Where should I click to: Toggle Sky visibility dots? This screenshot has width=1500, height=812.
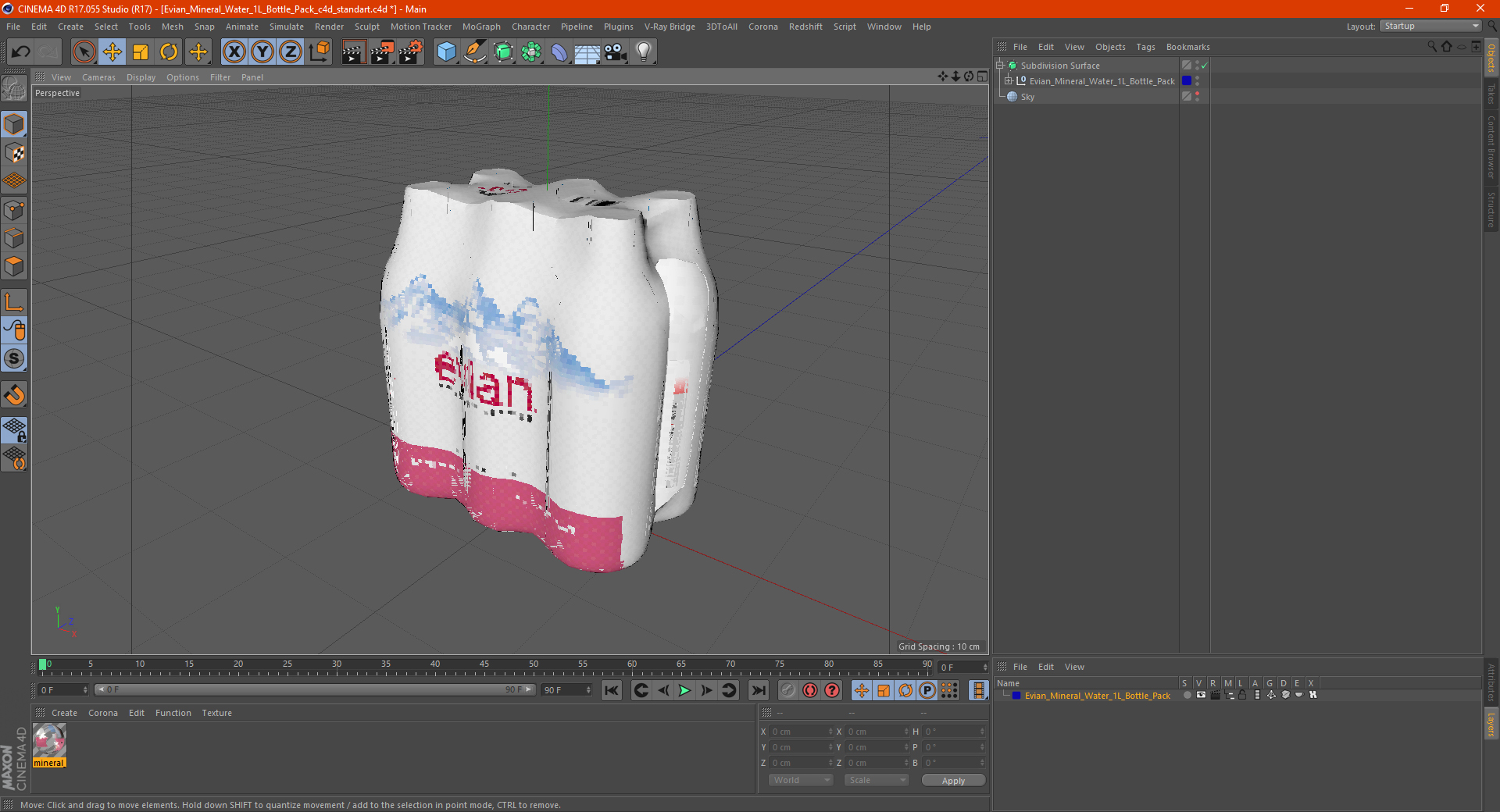tap(1197, 97)
